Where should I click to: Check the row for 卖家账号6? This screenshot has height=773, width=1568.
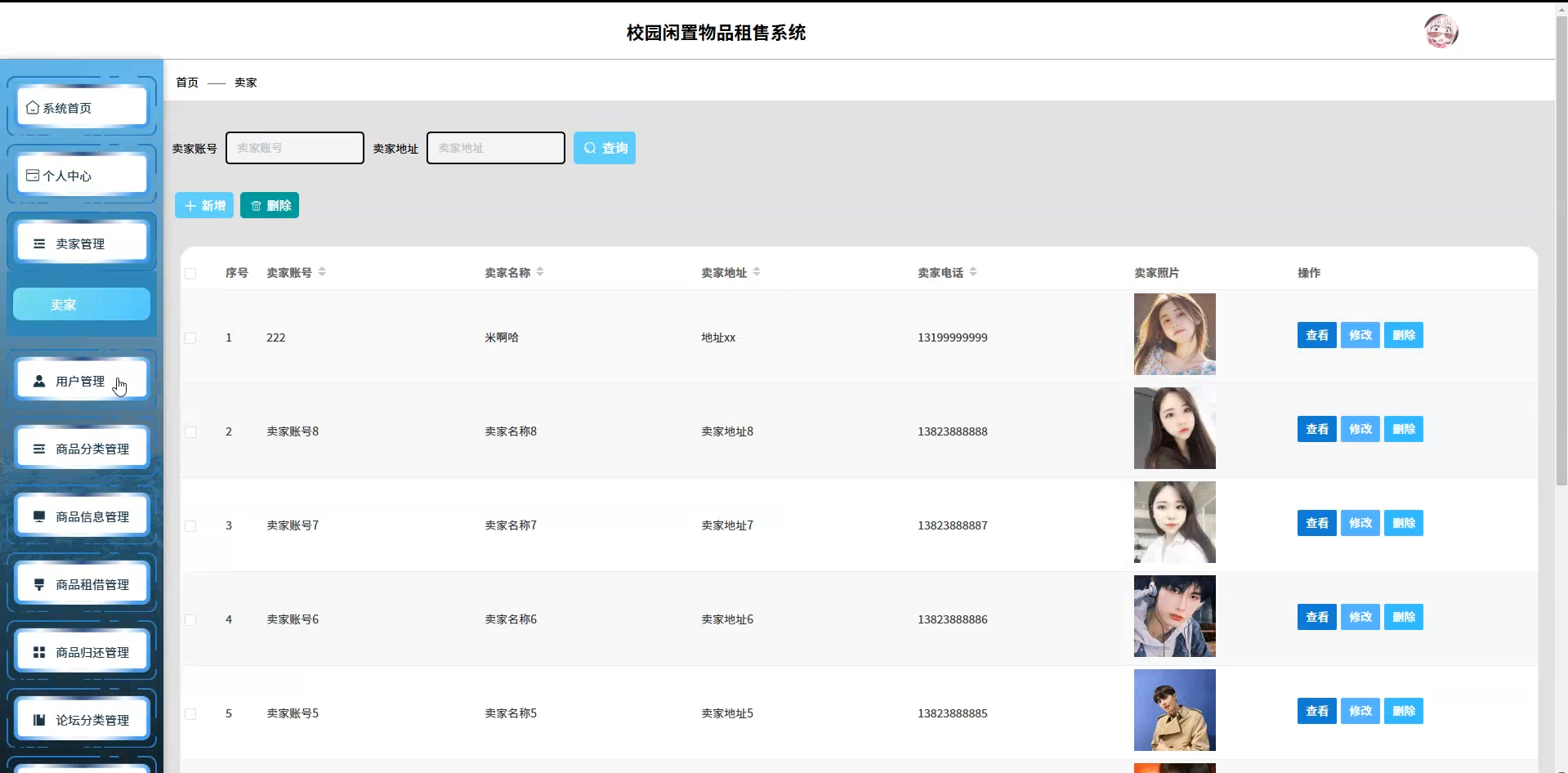(190, 619)
